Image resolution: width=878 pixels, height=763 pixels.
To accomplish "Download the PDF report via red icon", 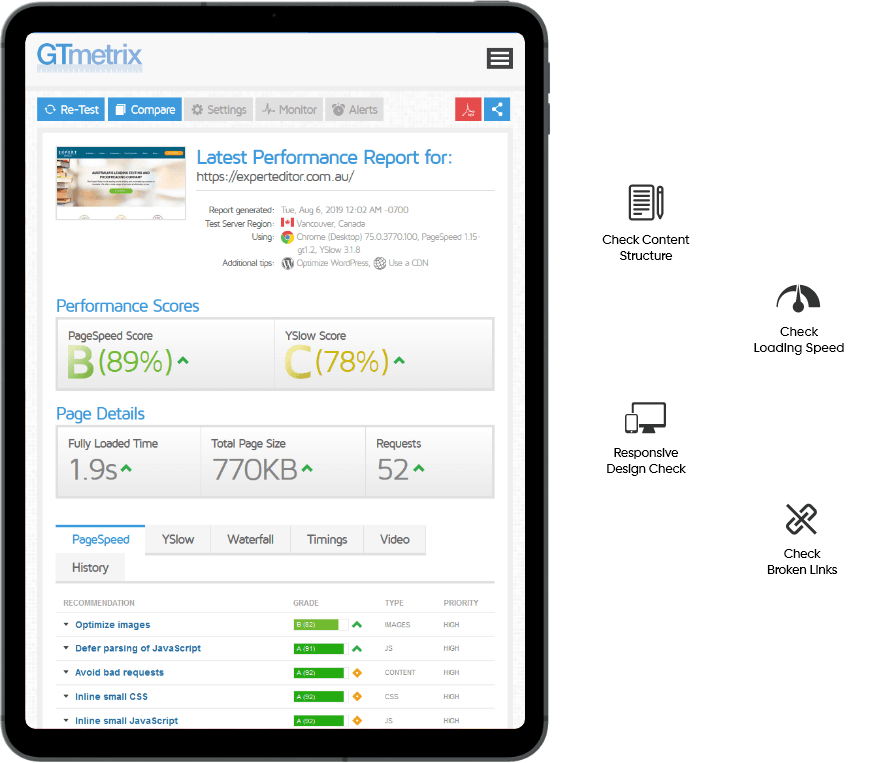I will (468, 110).
